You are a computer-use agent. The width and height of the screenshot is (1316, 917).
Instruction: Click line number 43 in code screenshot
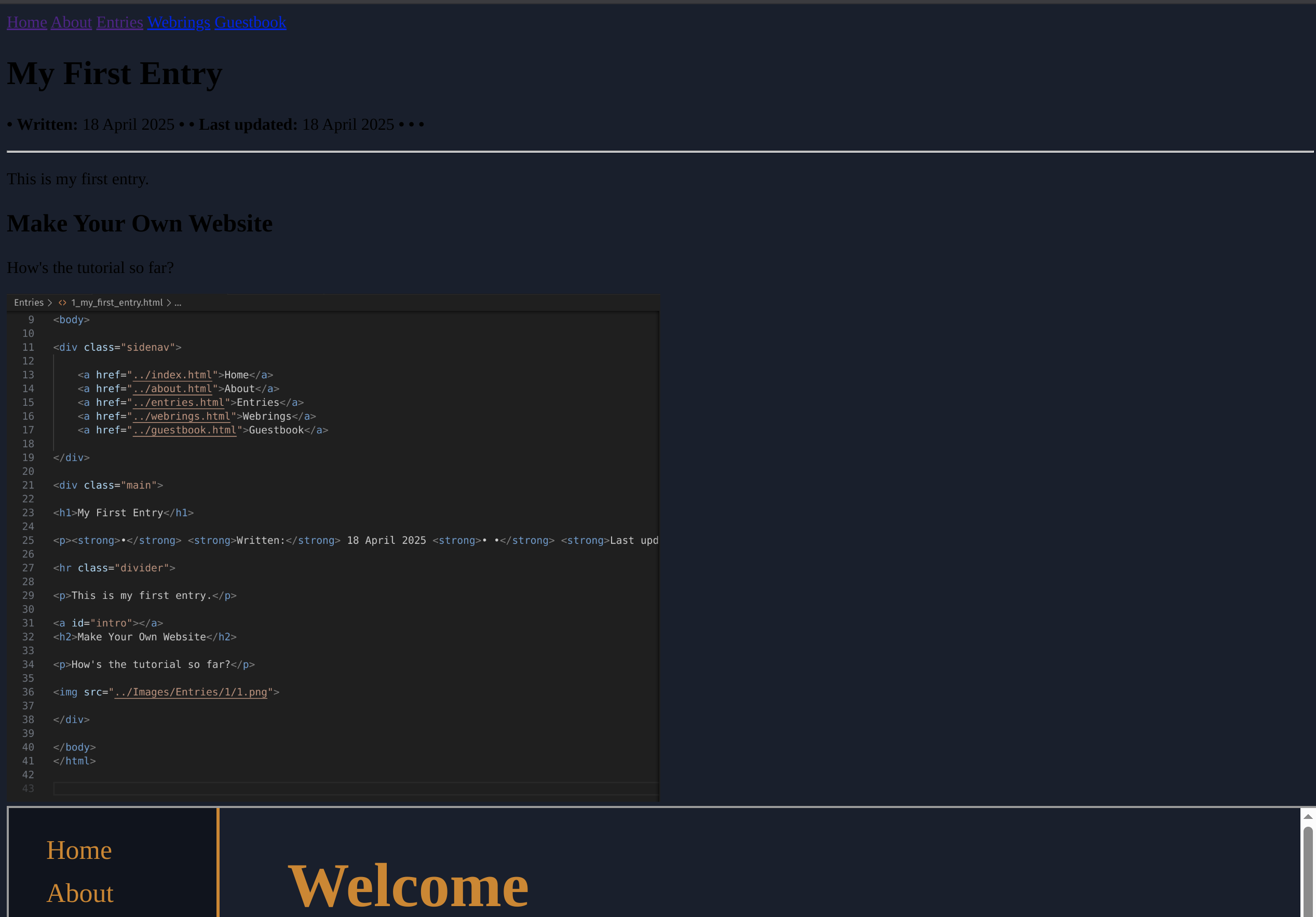coord(28,789)
